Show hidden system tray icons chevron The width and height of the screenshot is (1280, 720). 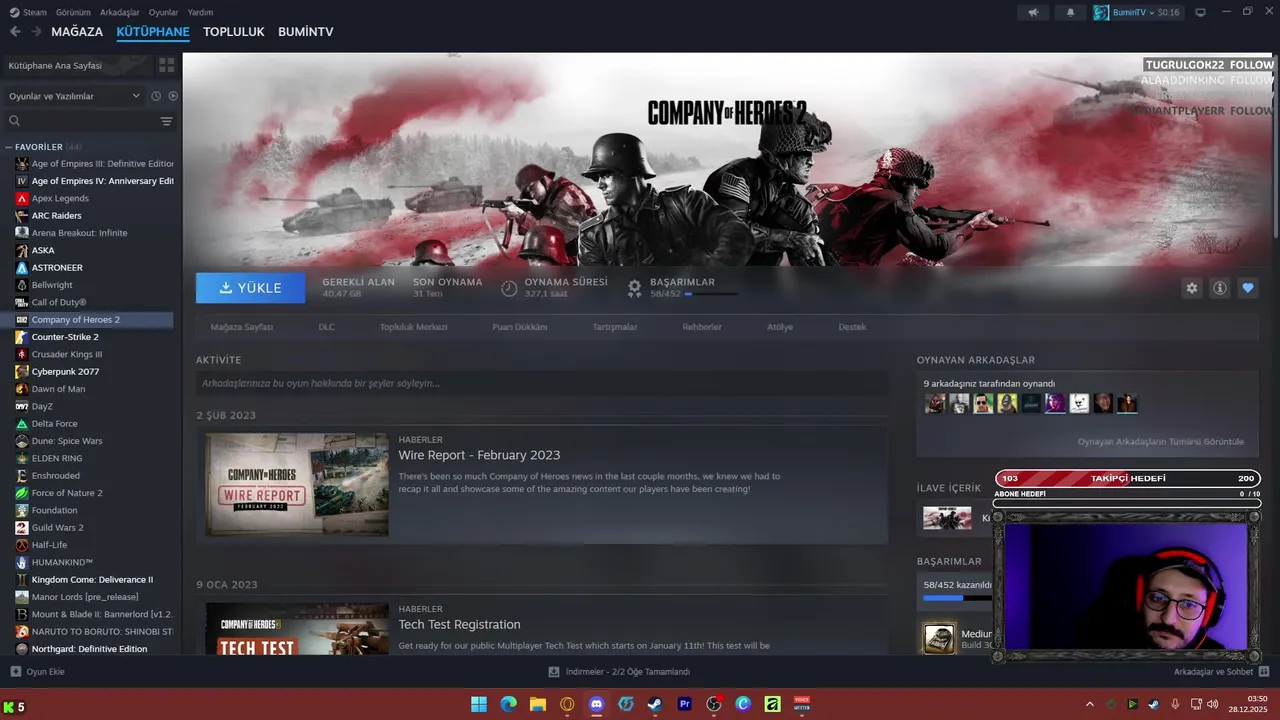pos(1090,704)
